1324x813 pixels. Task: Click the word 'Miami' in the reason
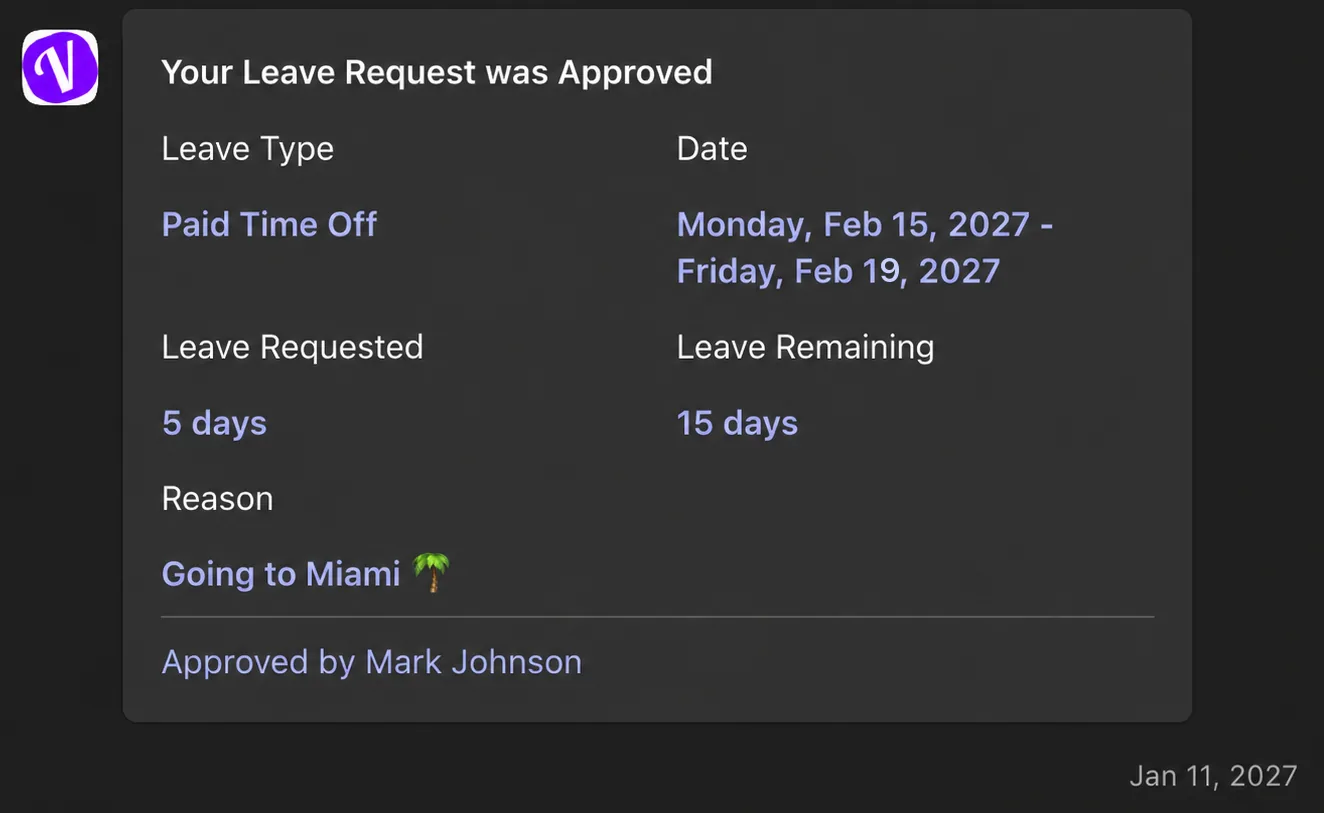point(353,574)
